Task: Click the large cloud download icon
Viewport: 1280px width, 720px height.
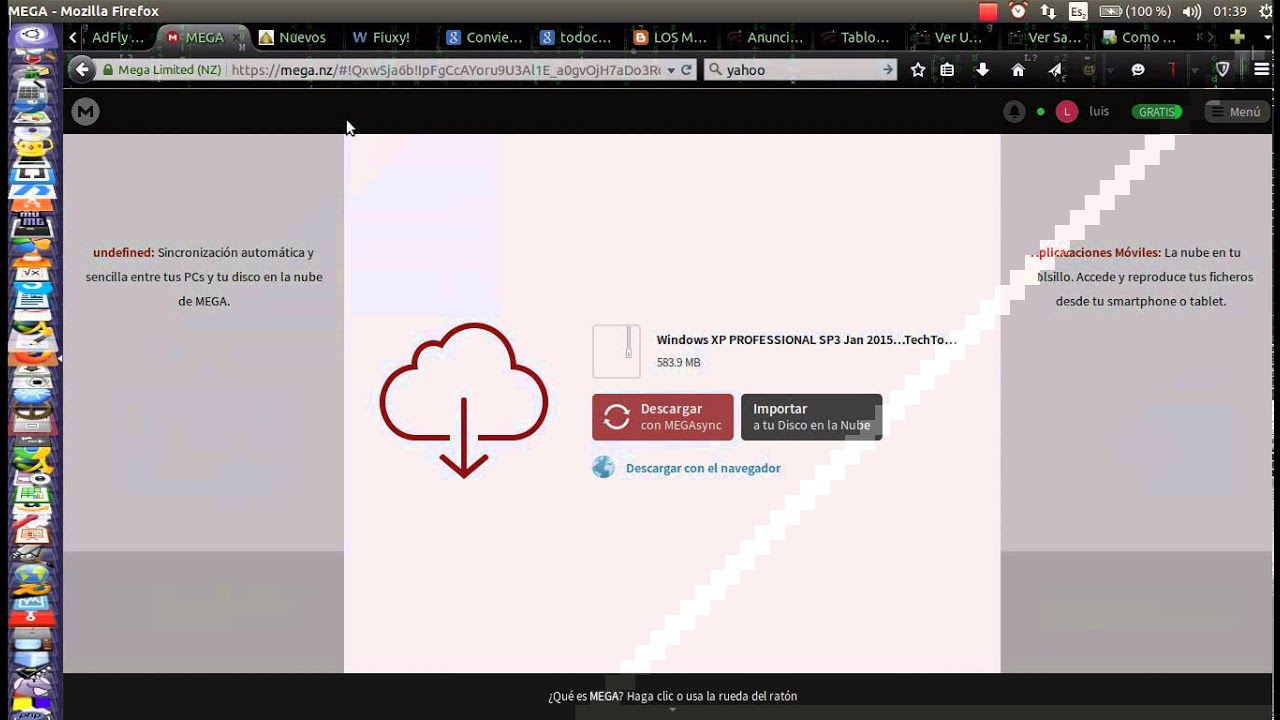Action: (x=463, y=400)
